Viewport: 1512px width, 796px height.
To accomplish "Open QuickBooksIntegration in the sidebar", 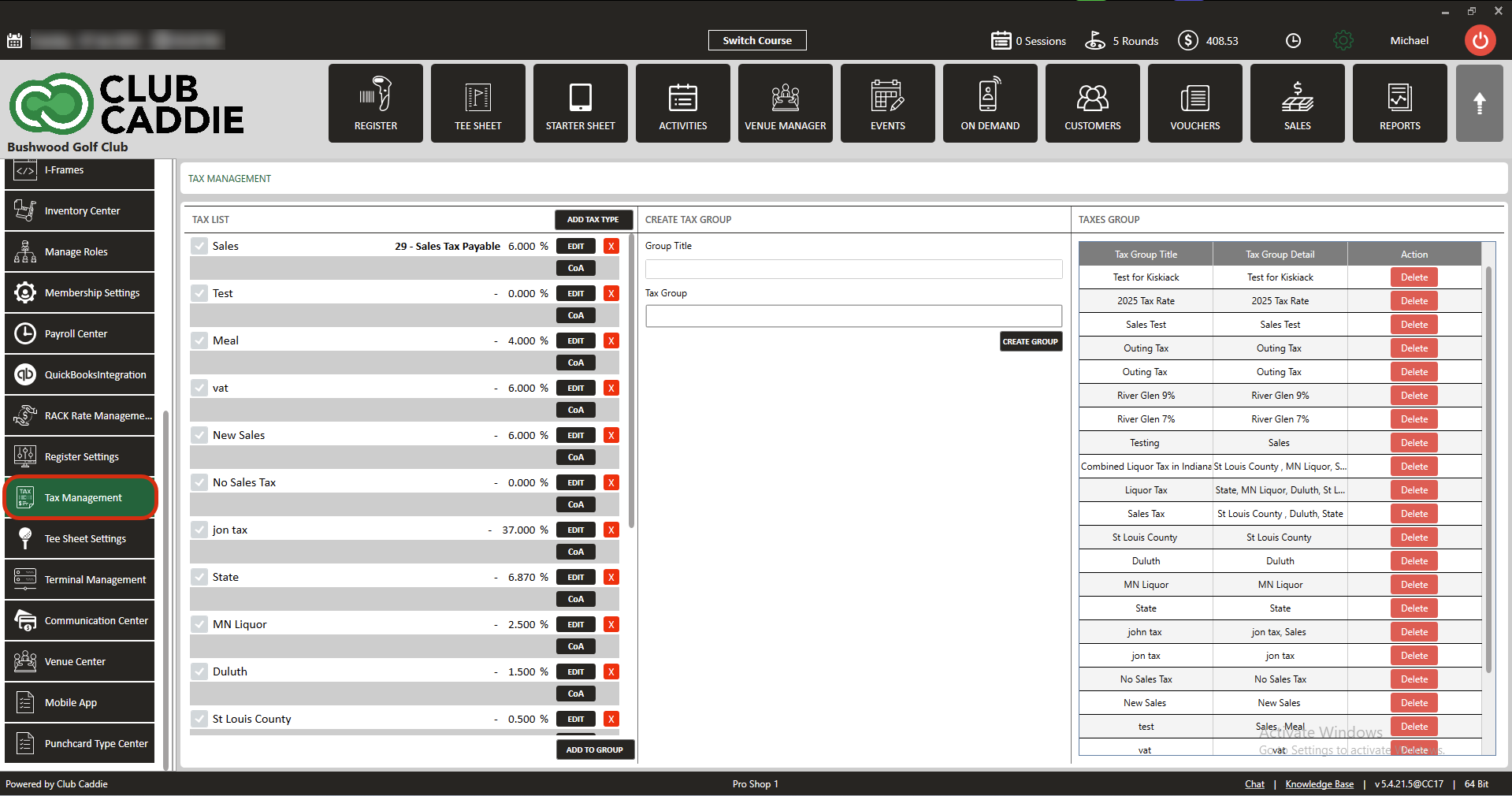I will tap(80, 374).
